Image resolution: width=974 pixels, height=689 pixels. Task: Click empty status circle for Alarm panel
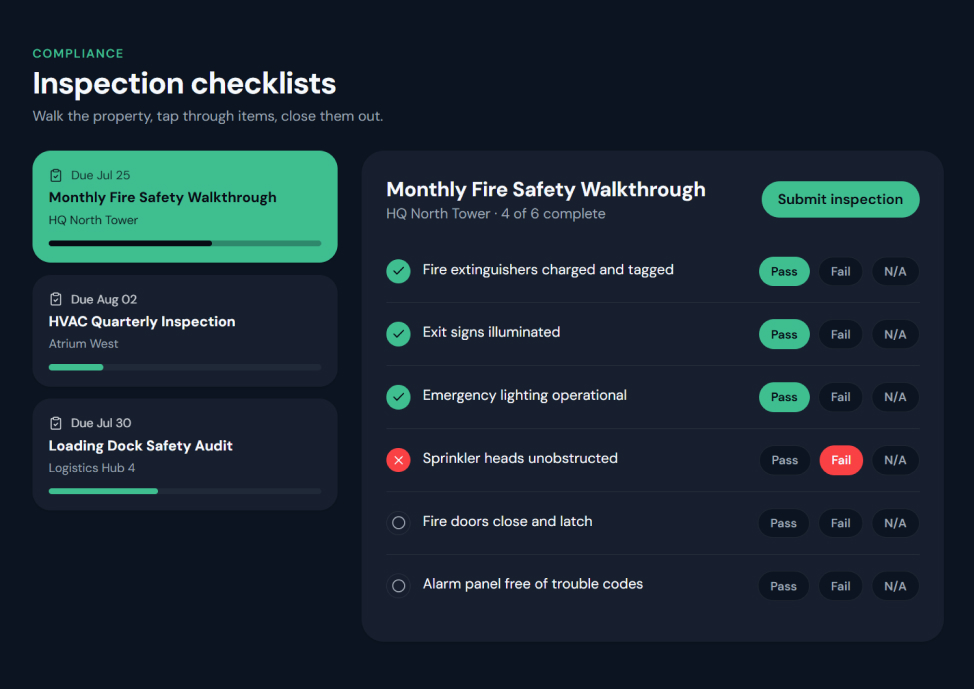tap(398, 585)
